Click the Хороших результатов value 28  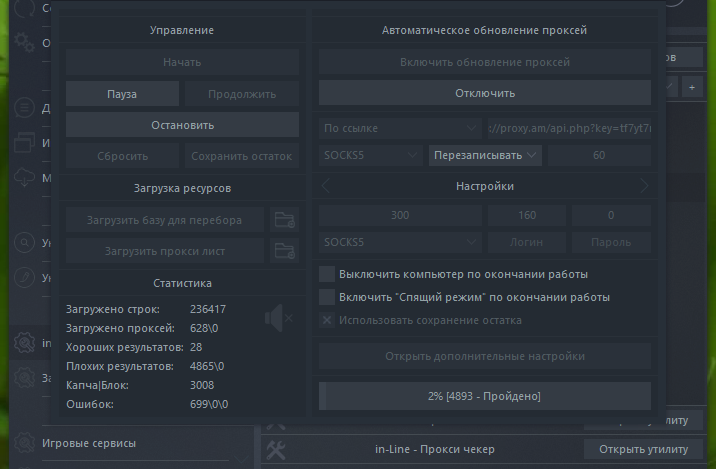[x=196, y=347]
